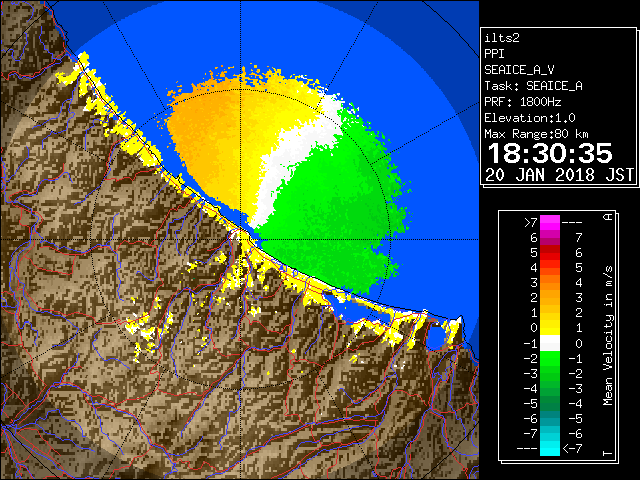
Task: Select the date "20 JAN 2018 JST"
Action: [559, 175]
